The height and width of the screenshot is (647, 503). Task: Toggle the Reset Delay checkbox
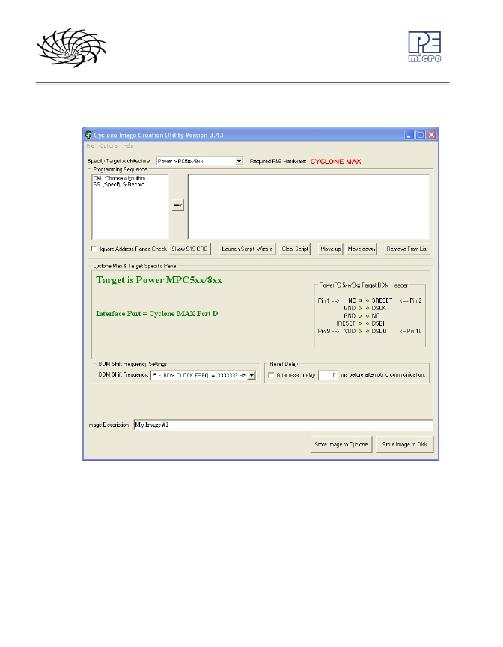click(271, 375)
